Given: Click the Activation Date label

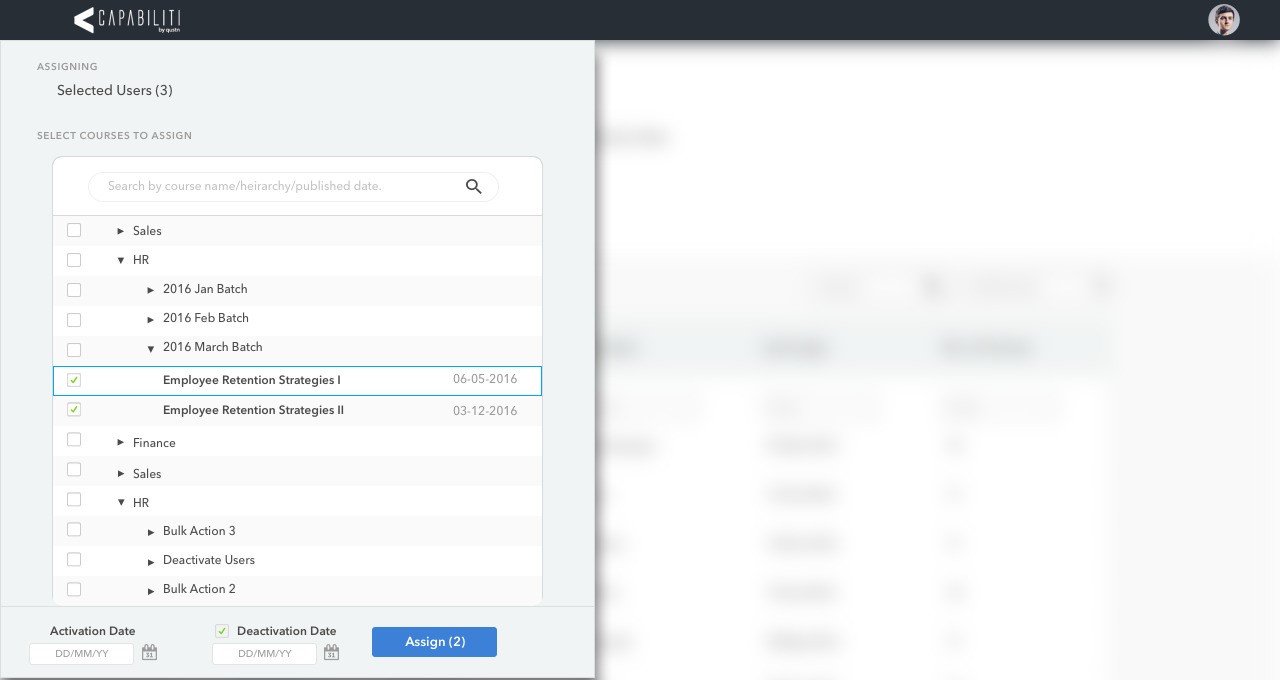Looking at the screenshot, I should click(x=93, y=631).
